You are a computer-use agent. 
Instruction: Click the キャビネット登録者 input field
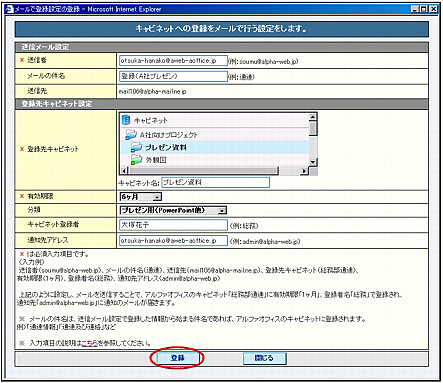coord(173,225)
